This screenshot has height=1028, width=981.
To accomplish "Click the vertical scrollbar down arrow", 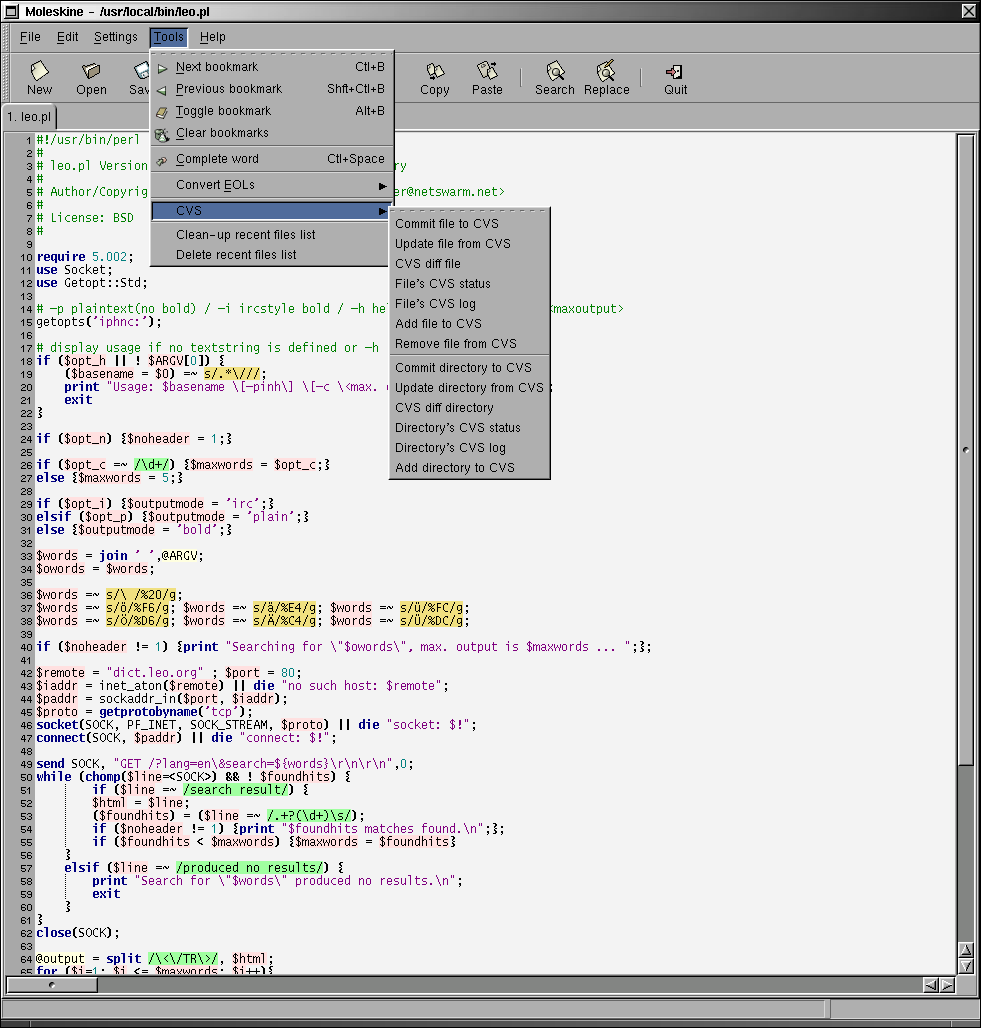I will (x=965, y=967).
